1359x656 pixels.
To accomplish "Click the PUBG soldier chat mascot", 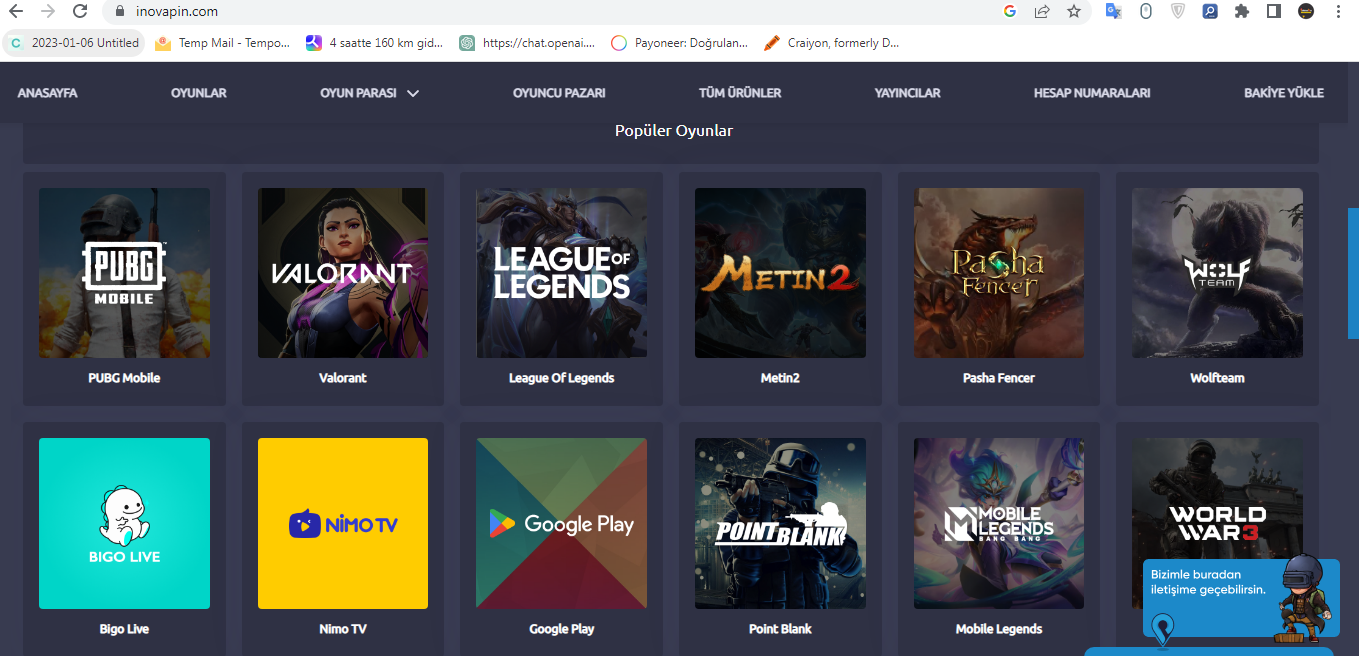I will [x=1303, y=598].
